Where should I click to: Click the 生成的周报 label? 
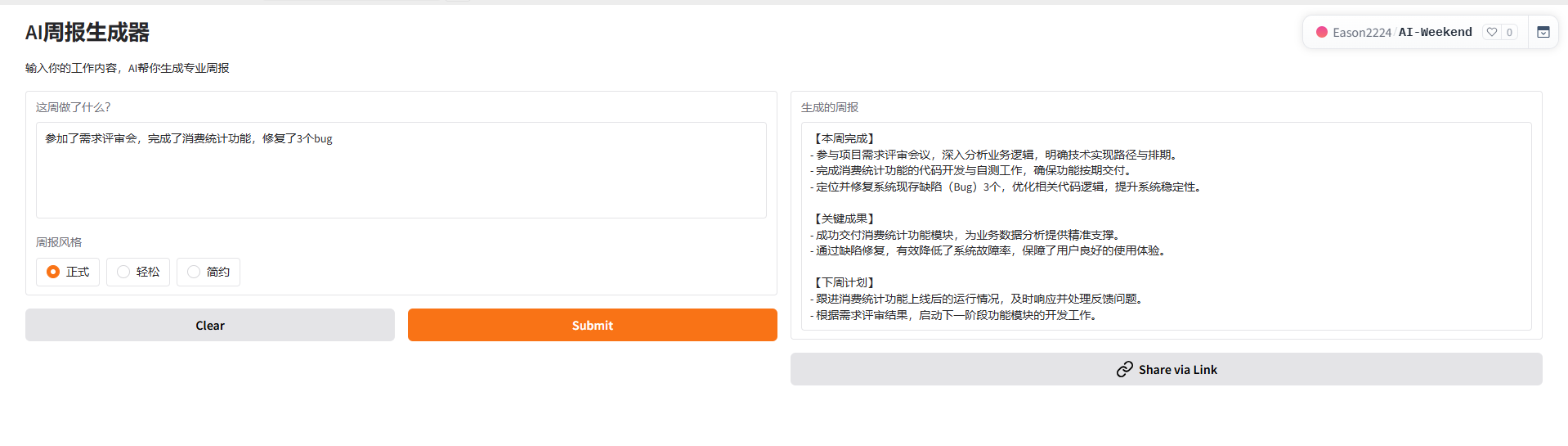(830, 107)
